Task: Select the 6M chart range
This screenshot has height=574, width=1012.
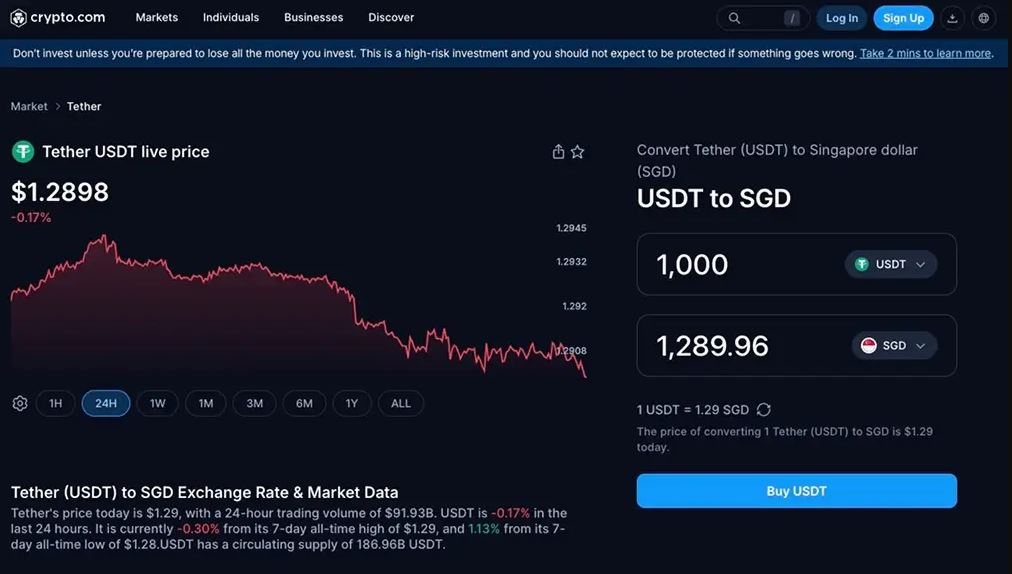Action: click(x=304, y=404)
